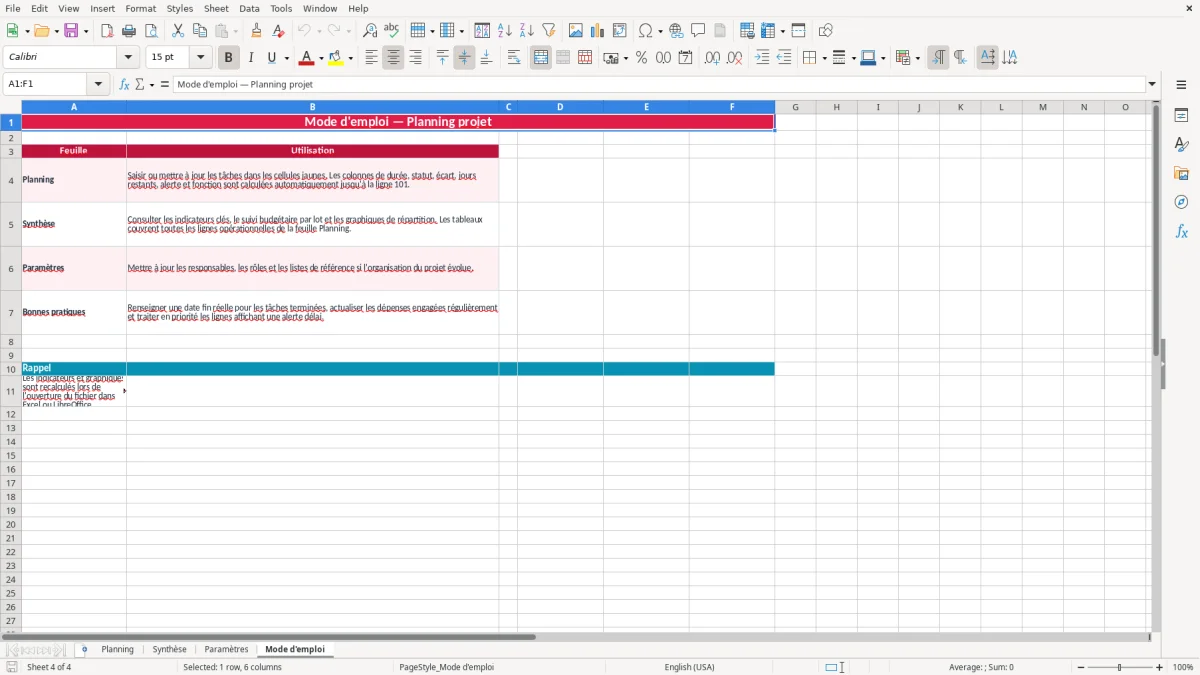Copy the selected cells

click(199, 31)
